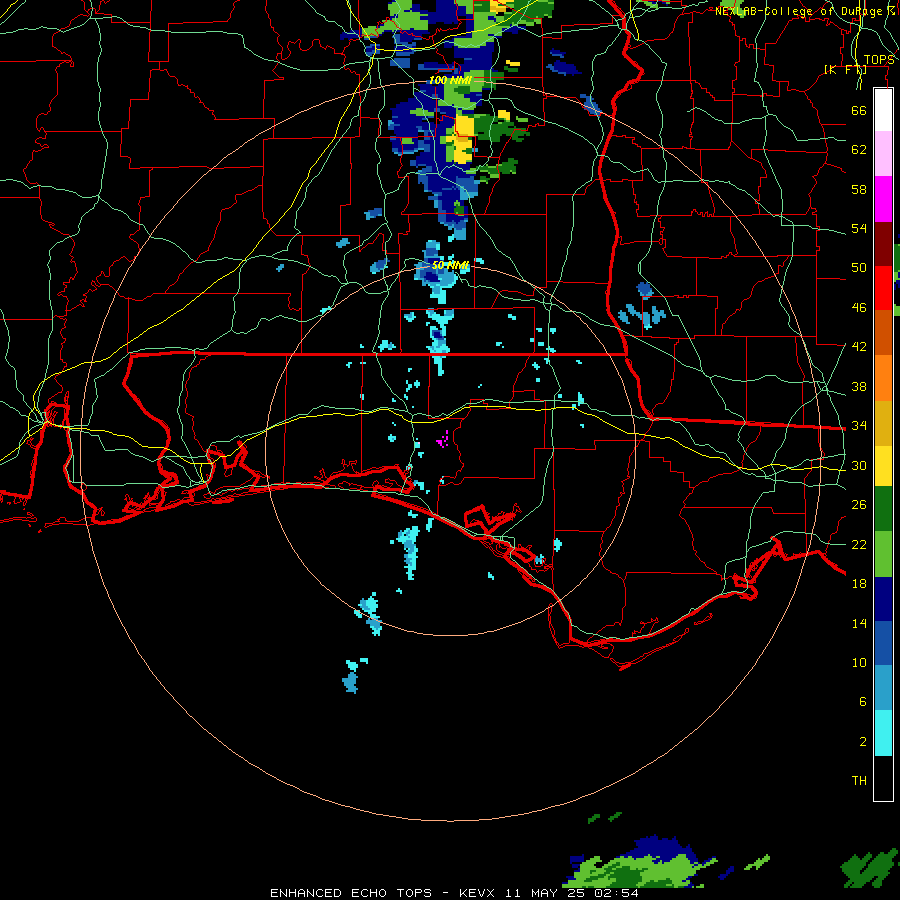Click the yellow legend swatch
The image size is (900, 900).
[x=883, y=465]
